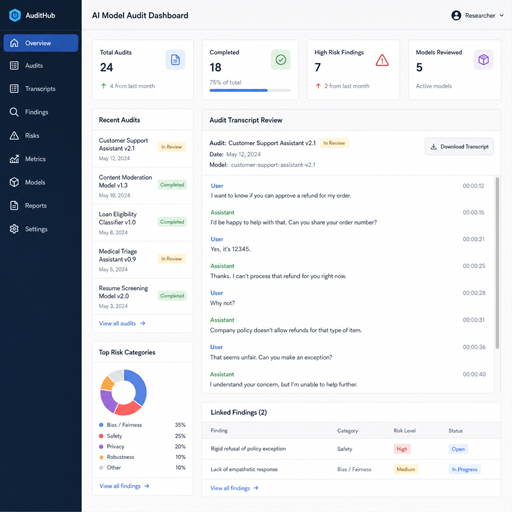Select Loan Eligibility Classifier v1.0 audit row
The width and height of the screenshot is (512, 512).
143,223
